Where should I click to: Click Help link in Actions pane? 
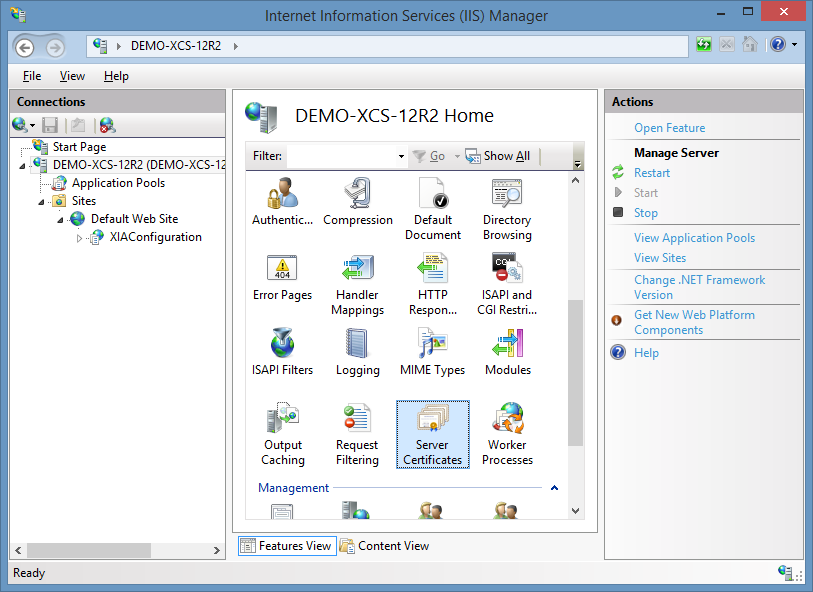[x=646, y=353]
